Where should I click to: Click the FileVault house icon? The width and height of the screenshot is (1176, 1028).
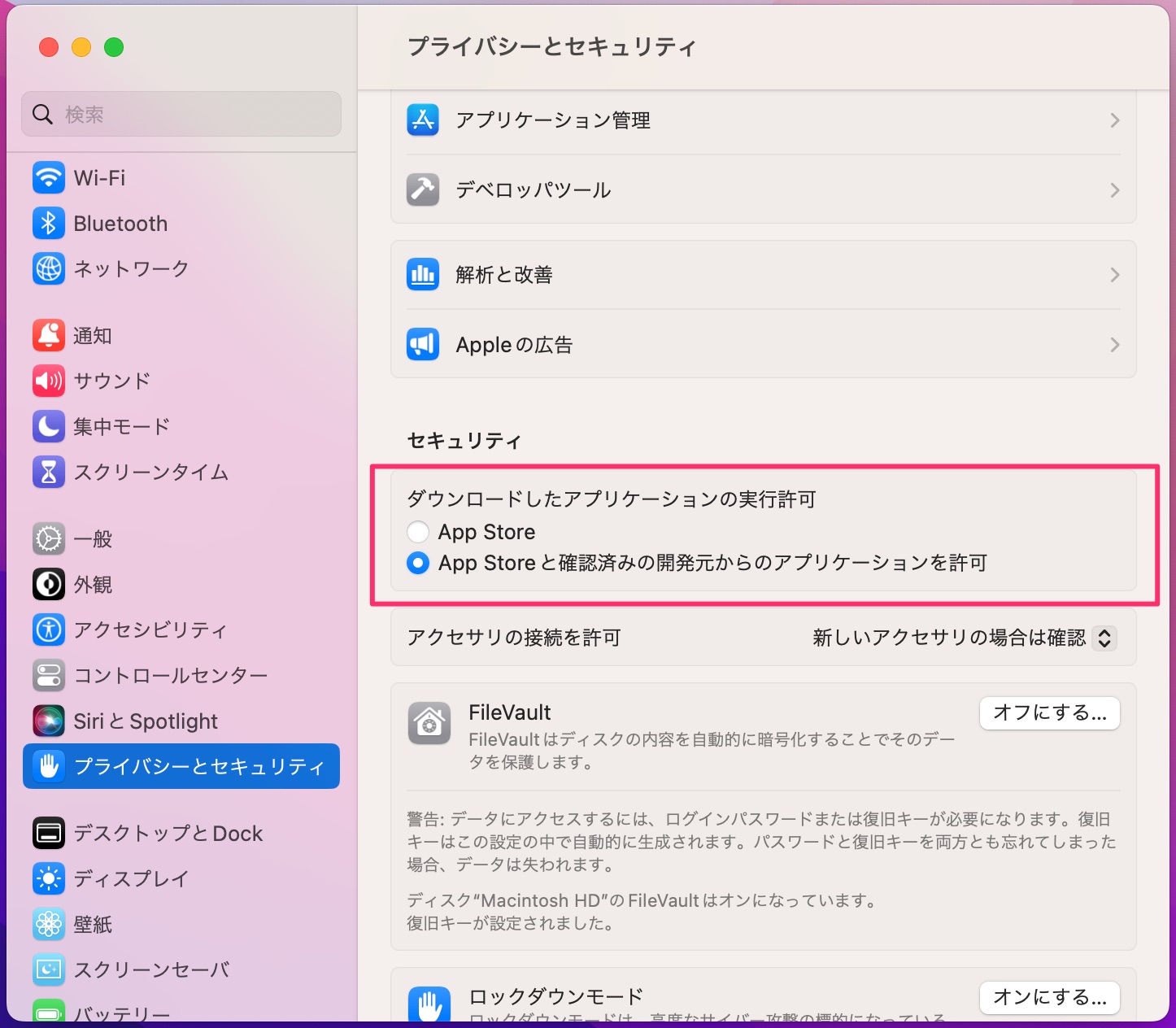429,723
